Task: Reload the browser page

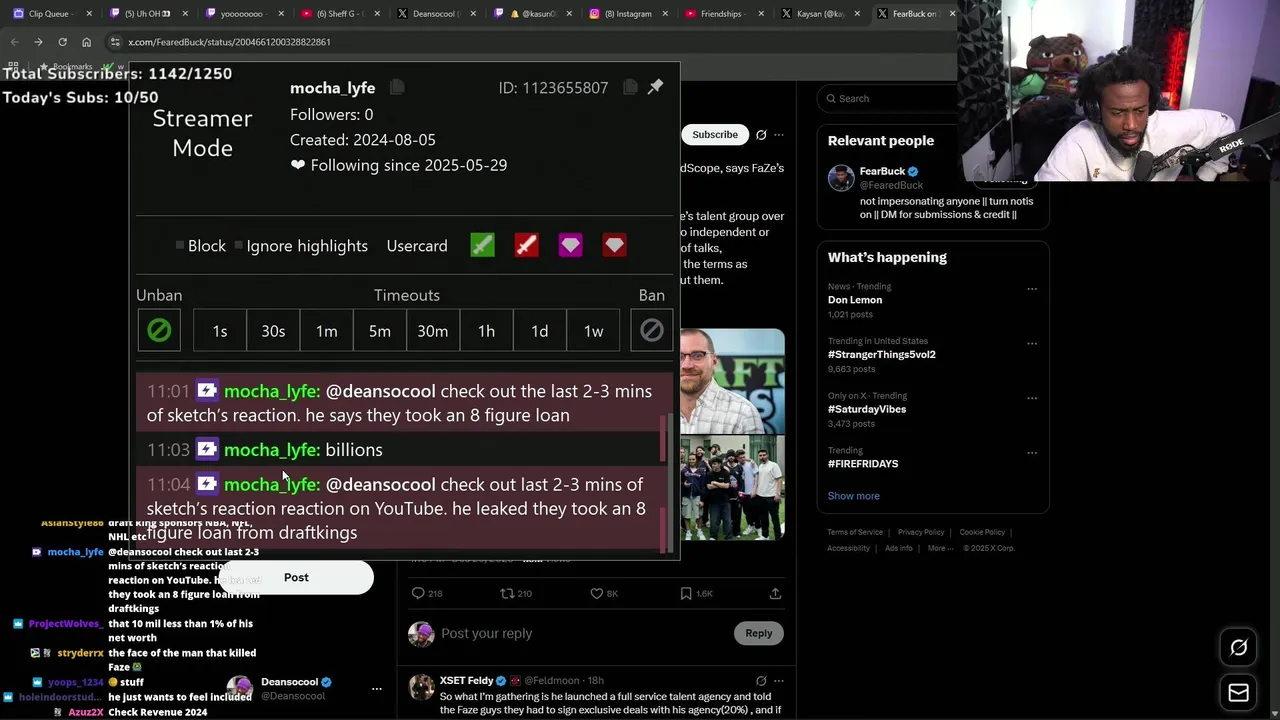Action: point(62,42)
